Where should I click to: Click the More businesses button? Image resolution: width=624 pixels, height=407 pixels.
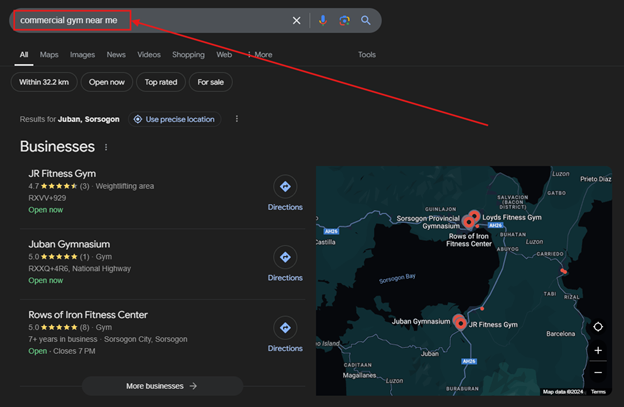[x=162, y=385]
